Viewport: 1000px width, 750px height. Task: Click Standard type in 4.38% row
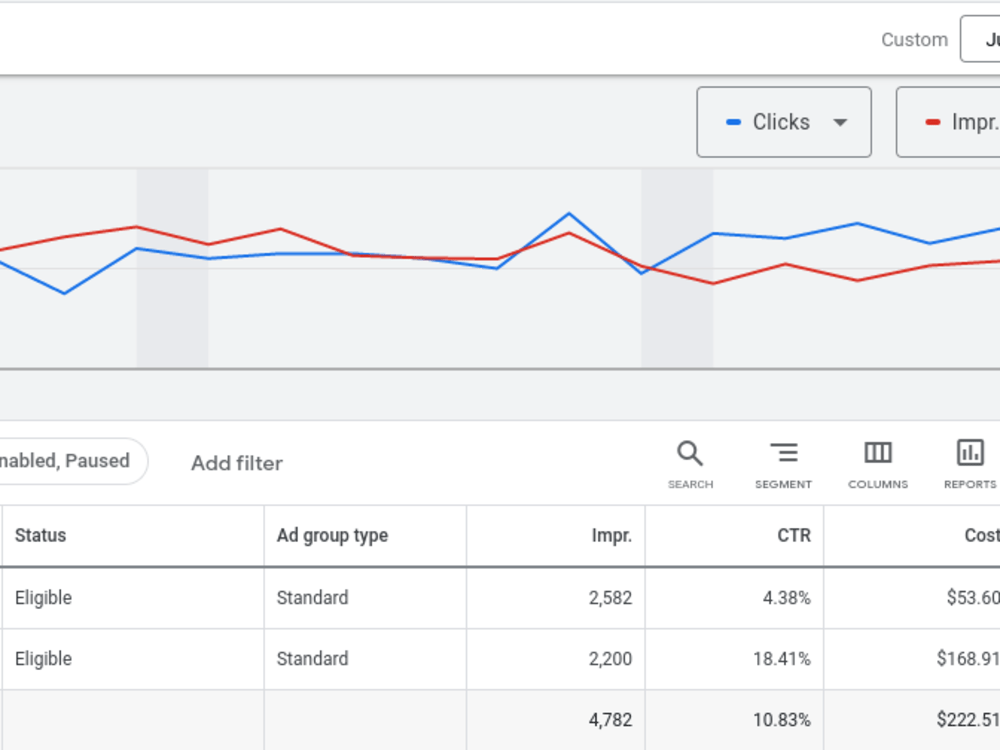pos(312,598)
